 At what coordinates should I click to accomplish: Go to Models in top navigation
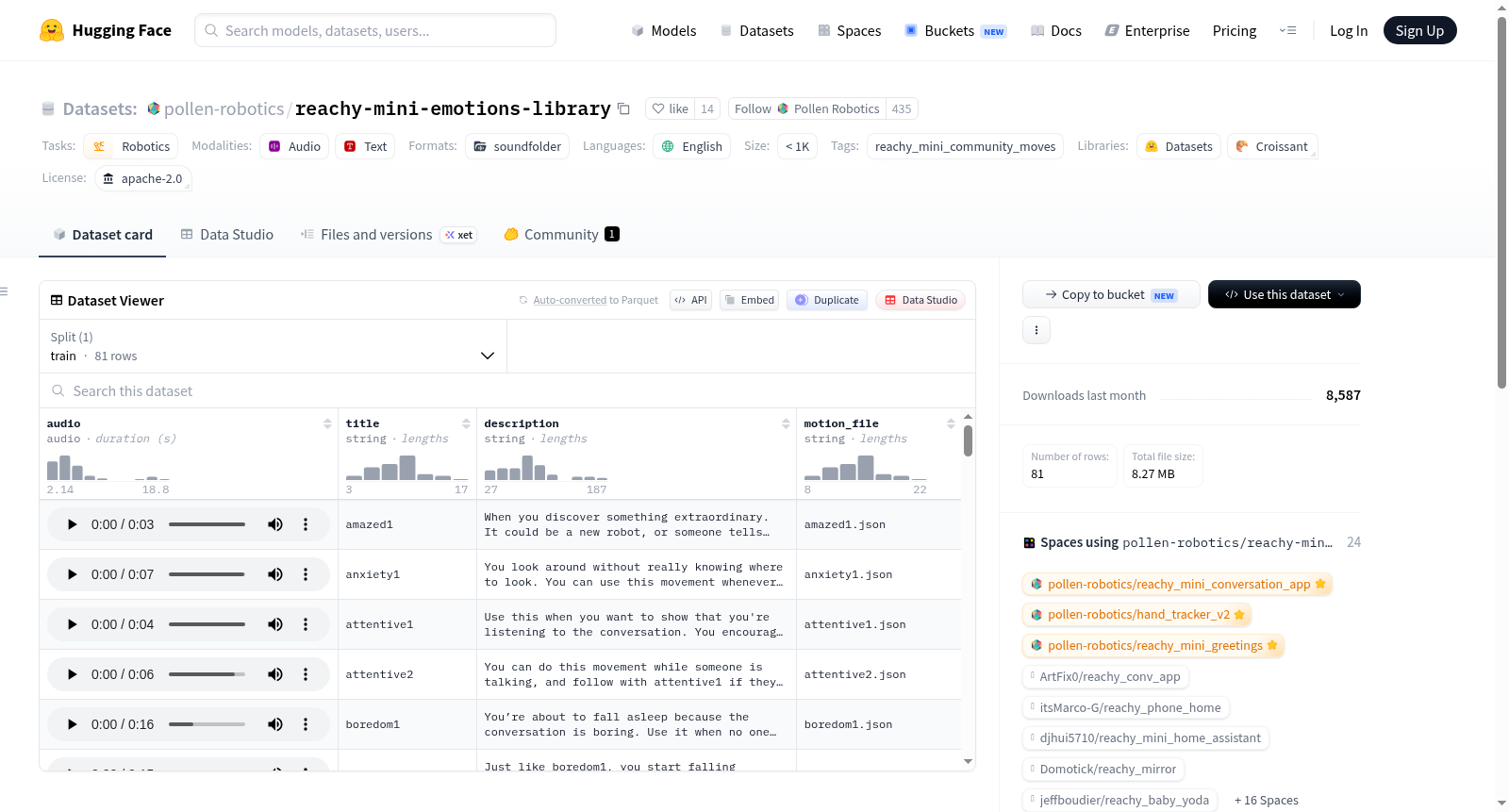(664, 31)
